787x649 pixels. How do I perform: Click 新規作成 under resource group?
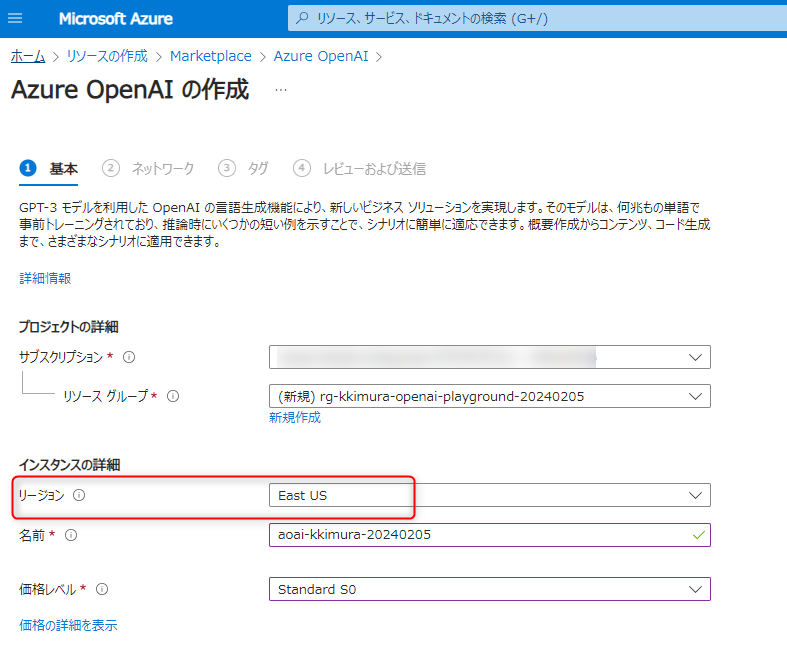(295, 417)
